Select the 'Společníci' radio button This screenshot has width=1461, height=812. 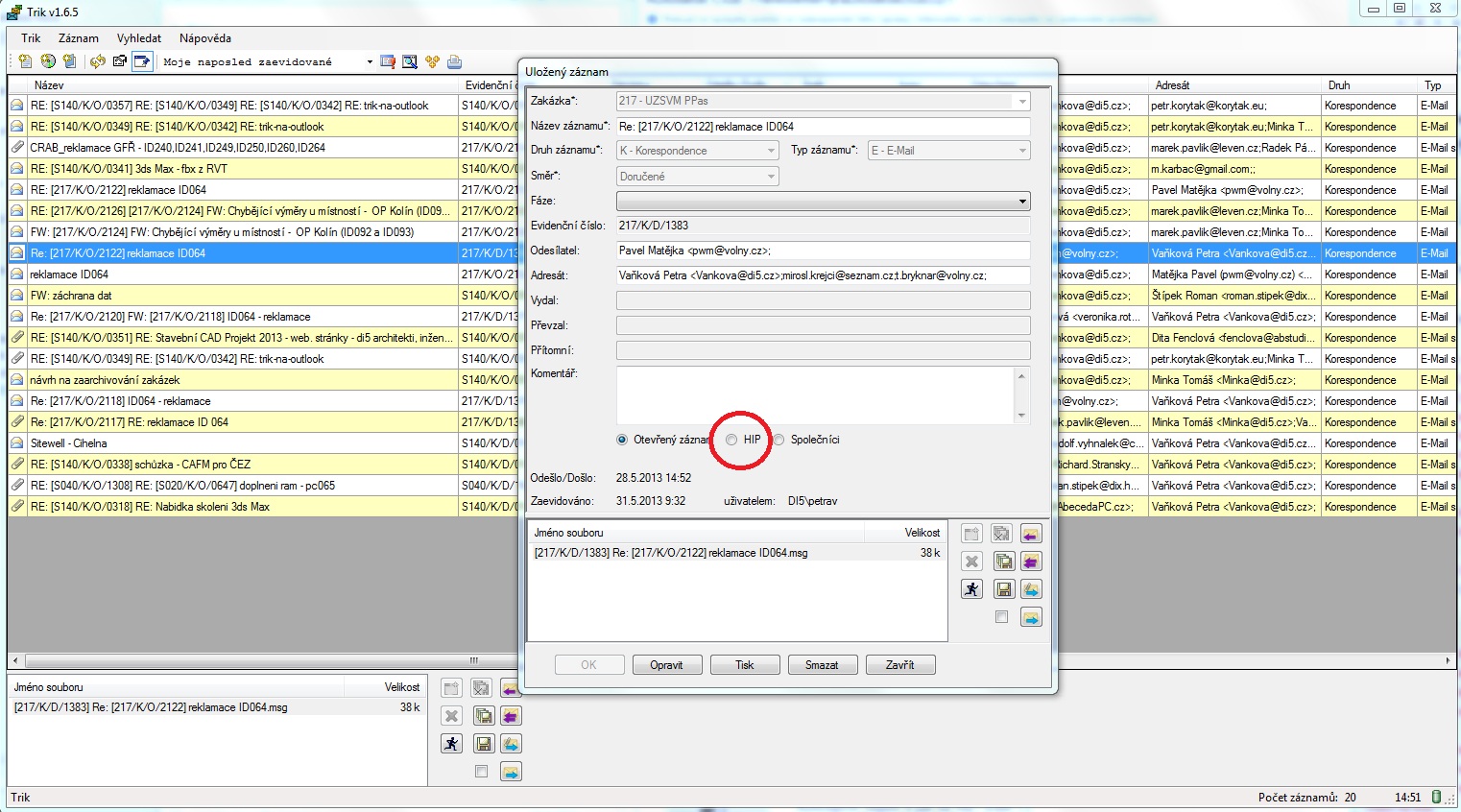[x=779, y=440]
